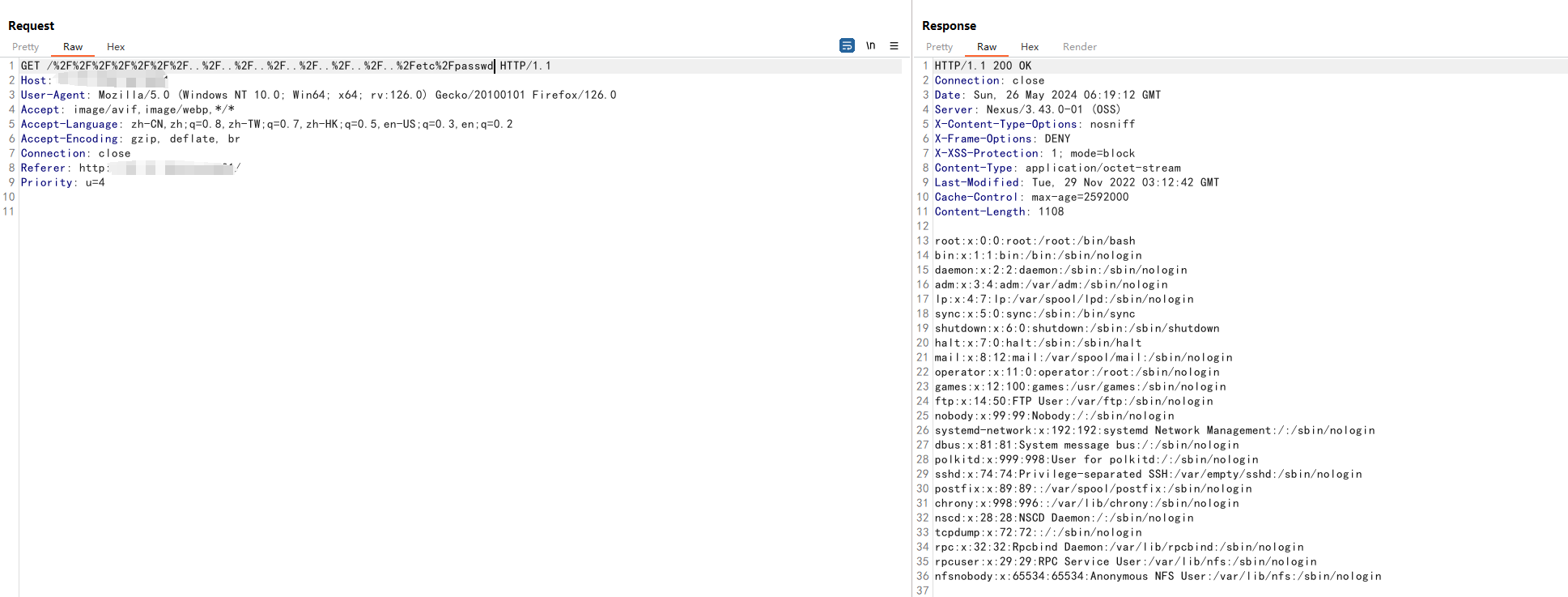Click the ftp:x:14:50 FTP User entry
1568x597 pixels.
(x=1073, y=401)
